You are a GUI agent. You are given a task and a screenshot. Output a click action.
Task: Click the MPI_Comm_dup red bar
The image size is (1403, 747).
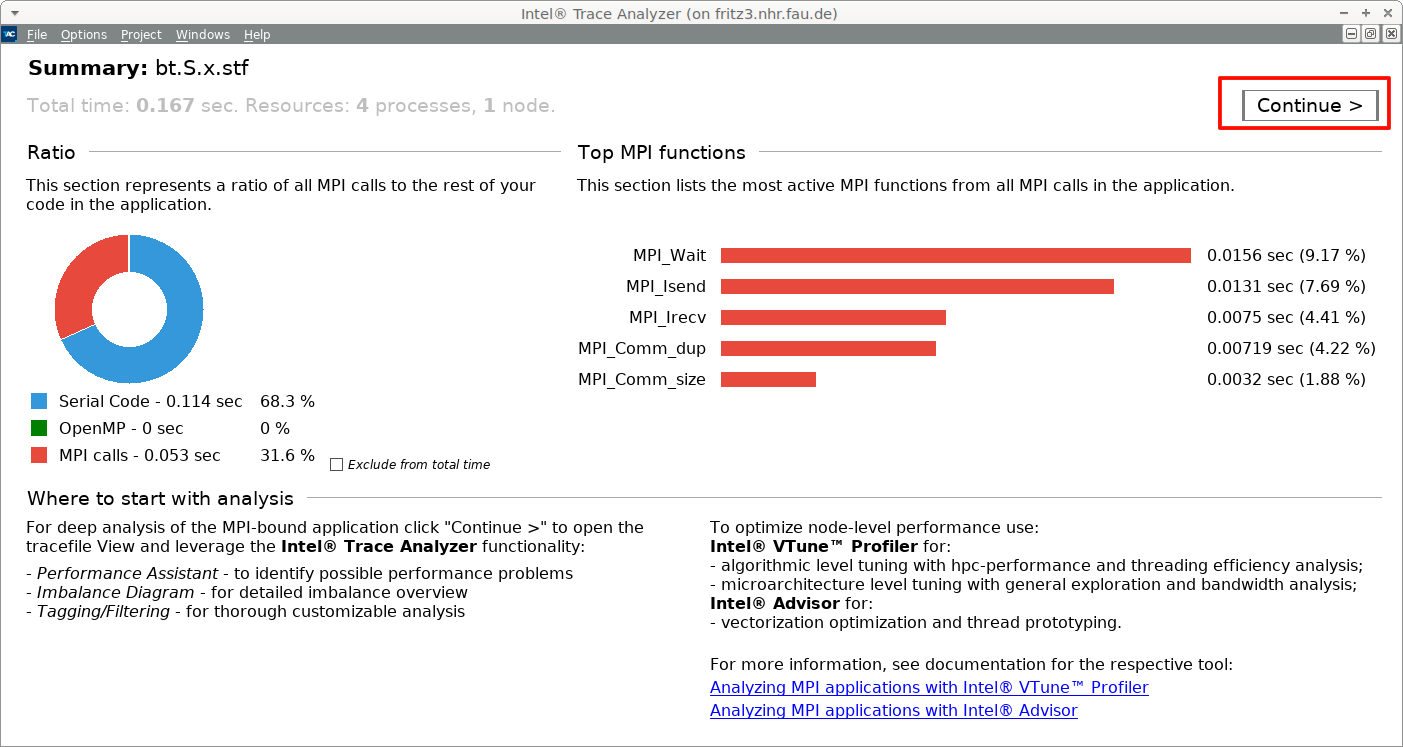point(828,348)
